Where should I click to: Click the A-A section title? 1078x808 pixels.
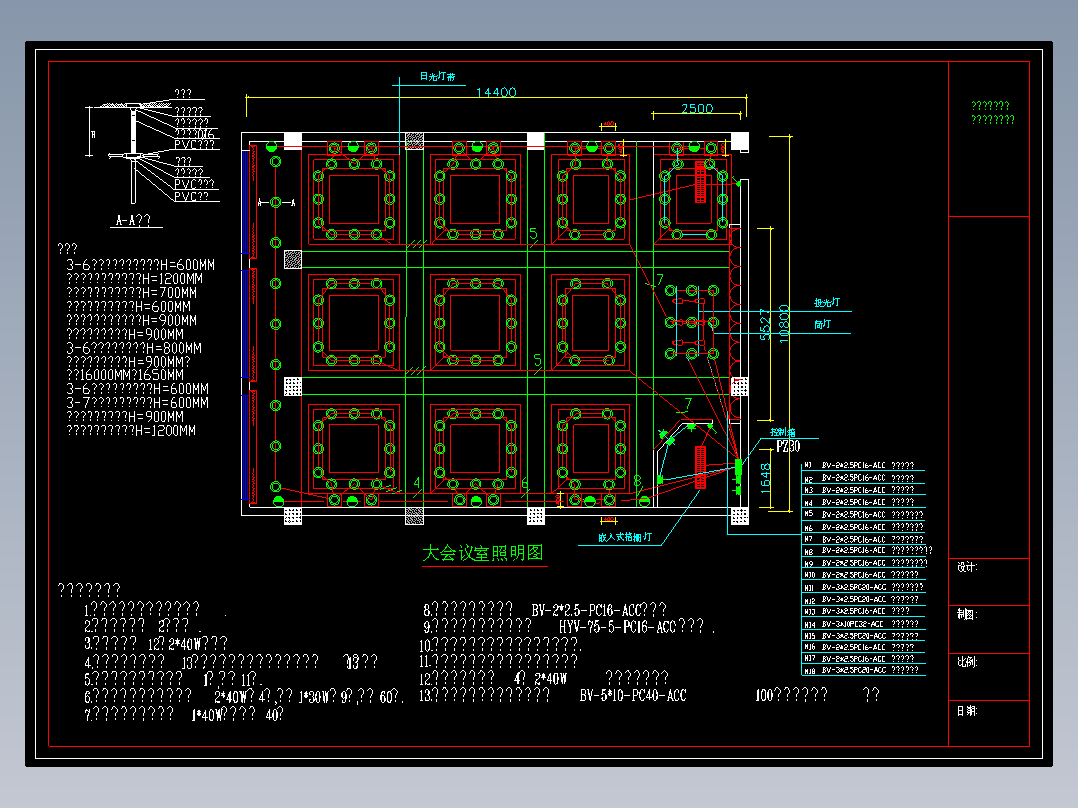133,221
